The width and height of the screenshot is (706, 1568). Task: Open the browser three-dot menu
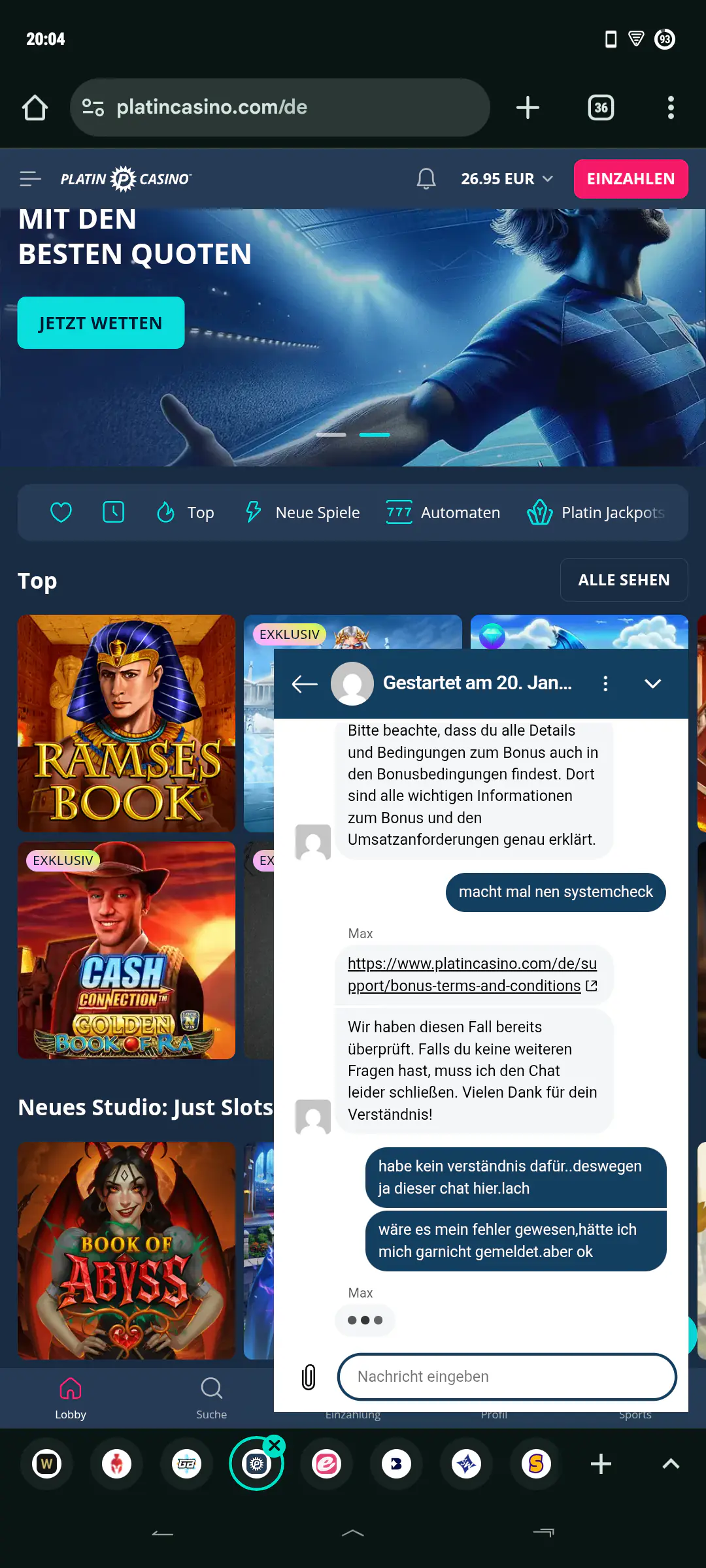671,108
